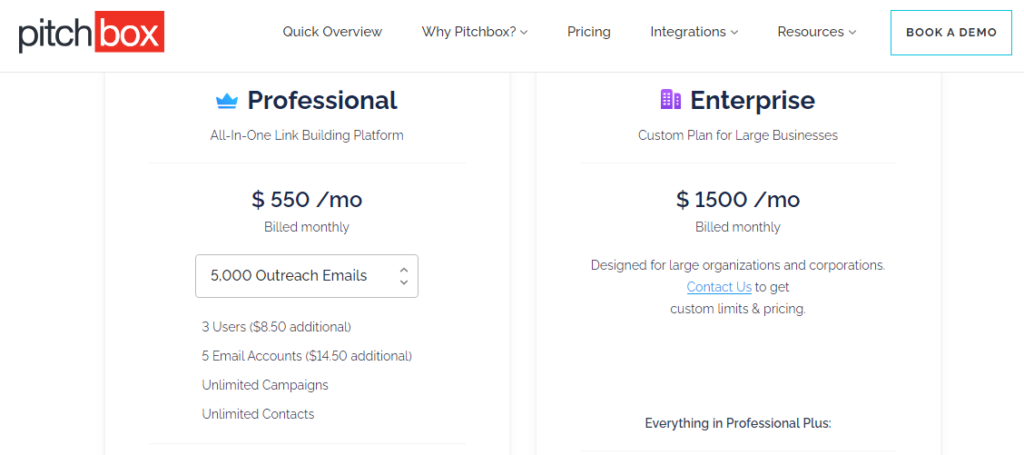Click the Pitchbox logo
This screenshot has height=455, width=1024.
pos(91,31)
